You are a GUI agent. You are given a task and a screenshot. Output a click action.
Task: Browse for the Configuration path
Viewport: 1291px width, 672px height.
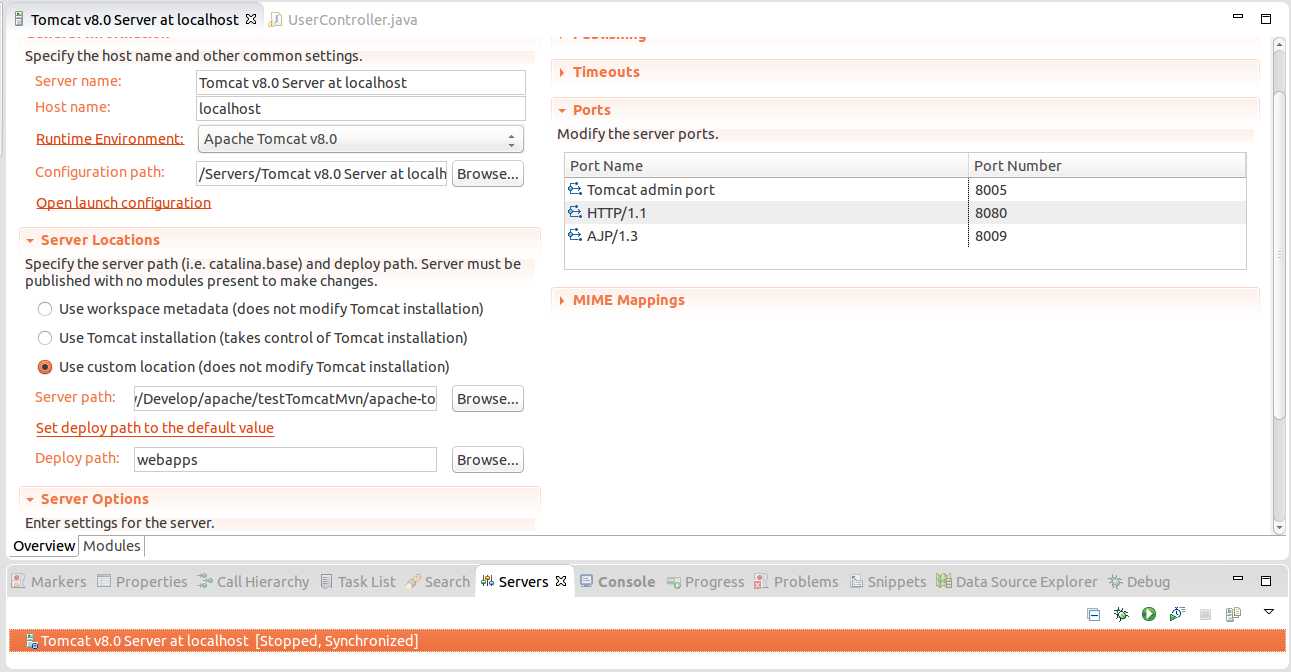[488, 174]
